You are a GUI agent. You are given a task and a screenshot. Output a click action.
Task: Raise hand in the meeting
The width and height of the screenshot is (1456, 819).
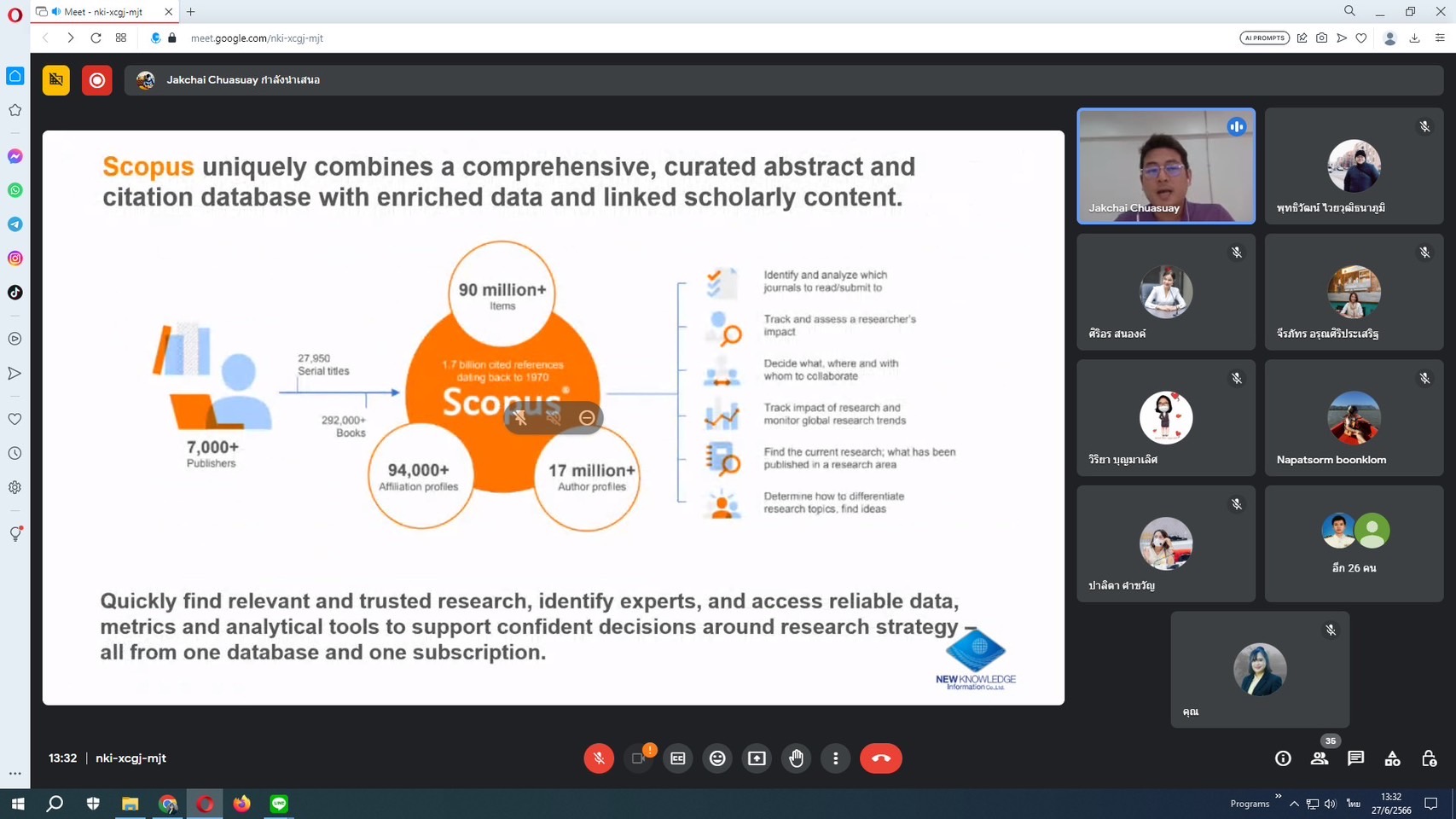tap(797, 758)
